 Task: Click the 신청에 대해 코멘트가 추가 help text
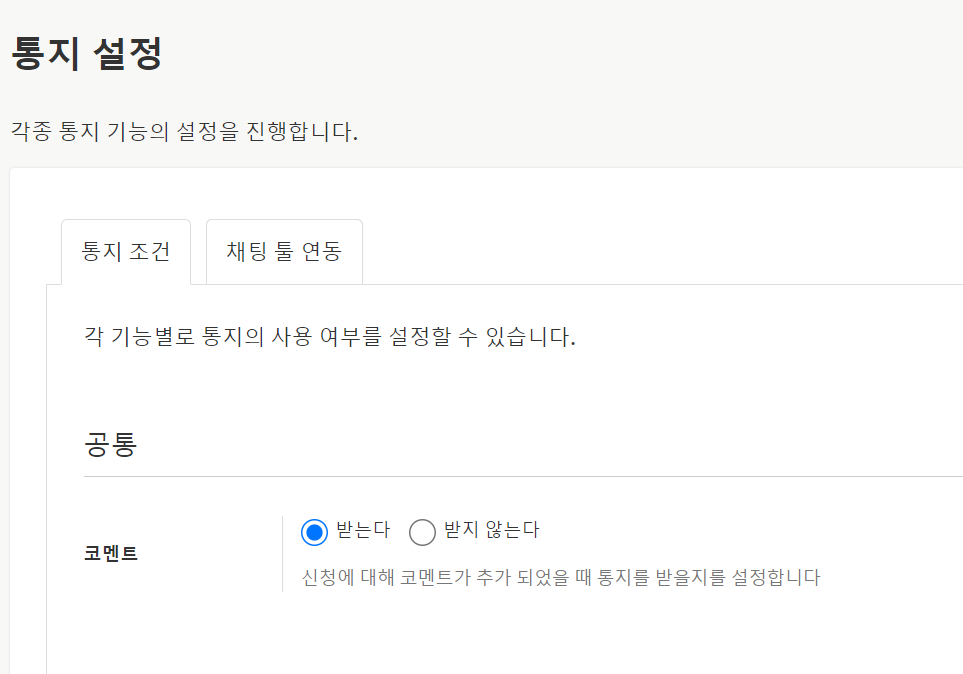(x=560, y=578)
